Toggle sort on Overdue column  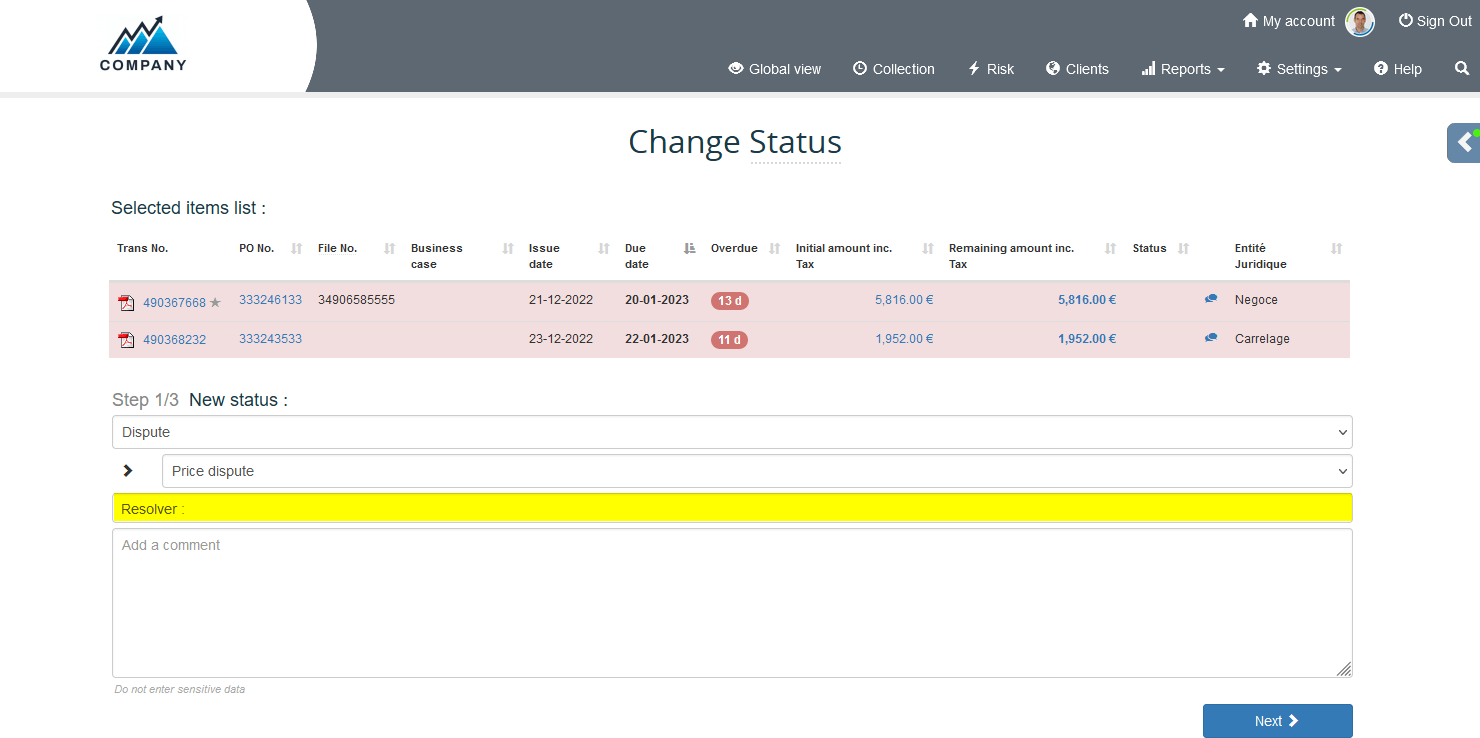pos(774,249)
